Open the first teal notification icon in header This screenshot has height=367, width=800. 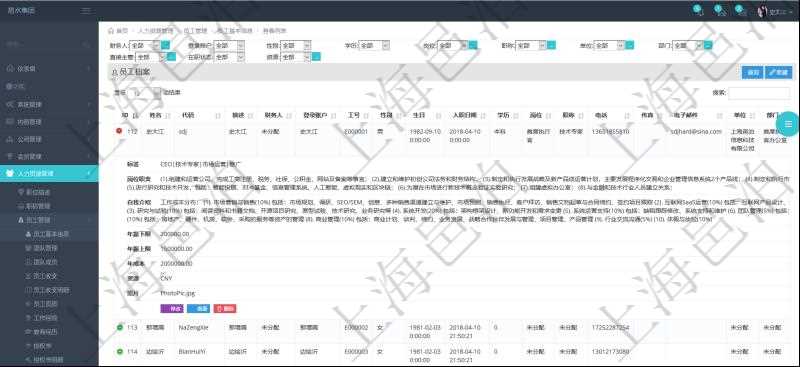click(698, 10)
